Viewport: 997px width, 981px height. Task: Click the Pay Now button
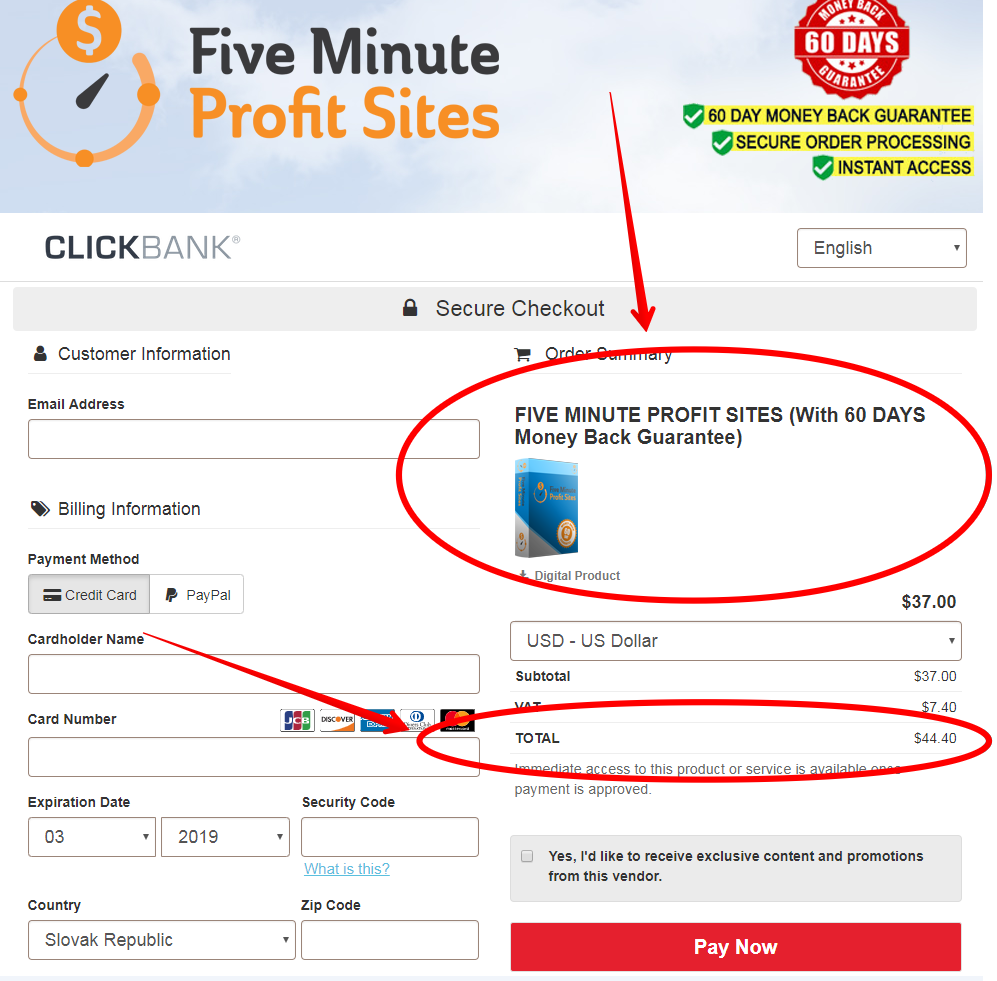pos(736,947)
